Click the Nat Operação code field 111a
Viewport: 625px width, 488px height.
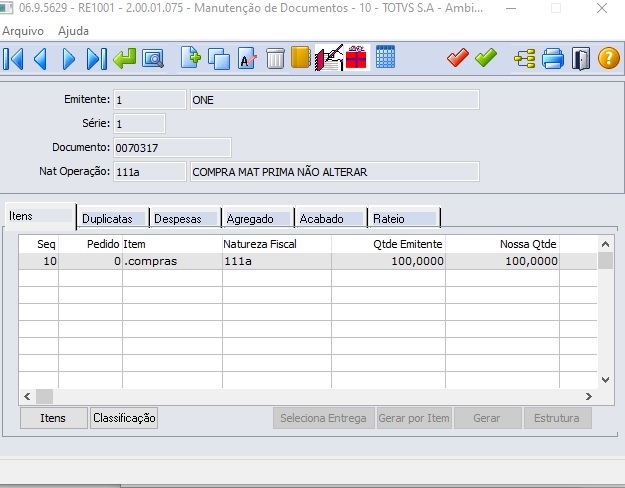tap(149, 171)
